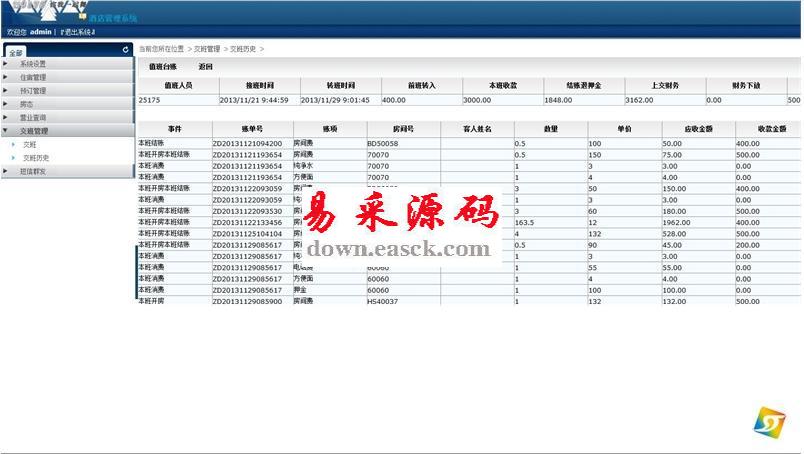This screenshot has height=454, width=804.
Task: Collapse the 交班管理 menu section
Action: [x=33, y=131]
